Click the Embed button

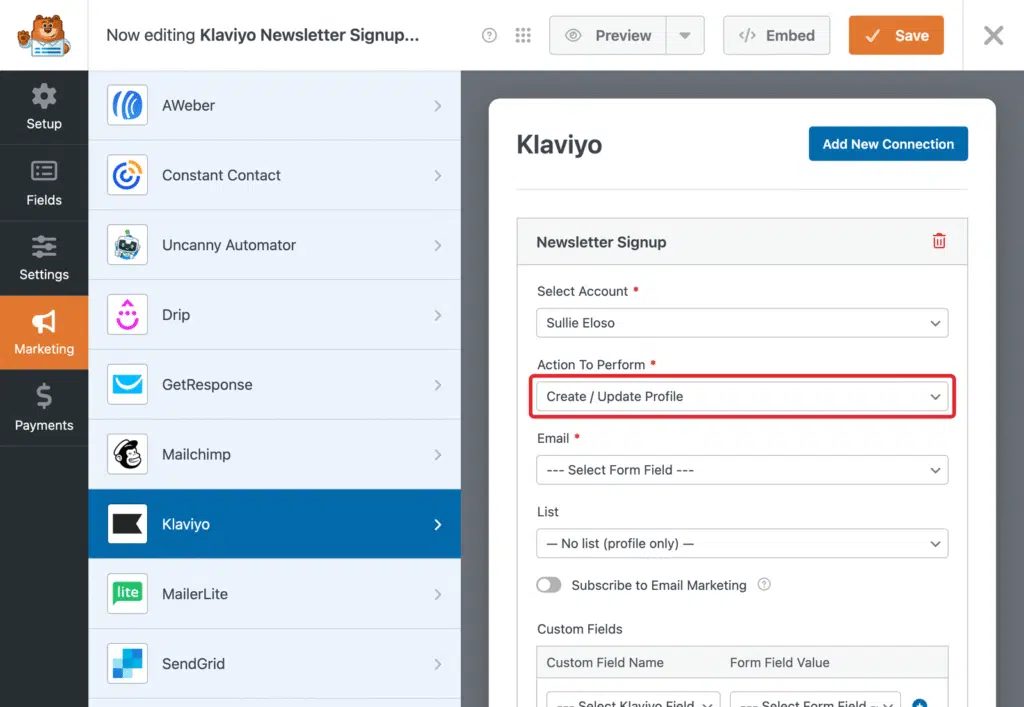(776, 35)
